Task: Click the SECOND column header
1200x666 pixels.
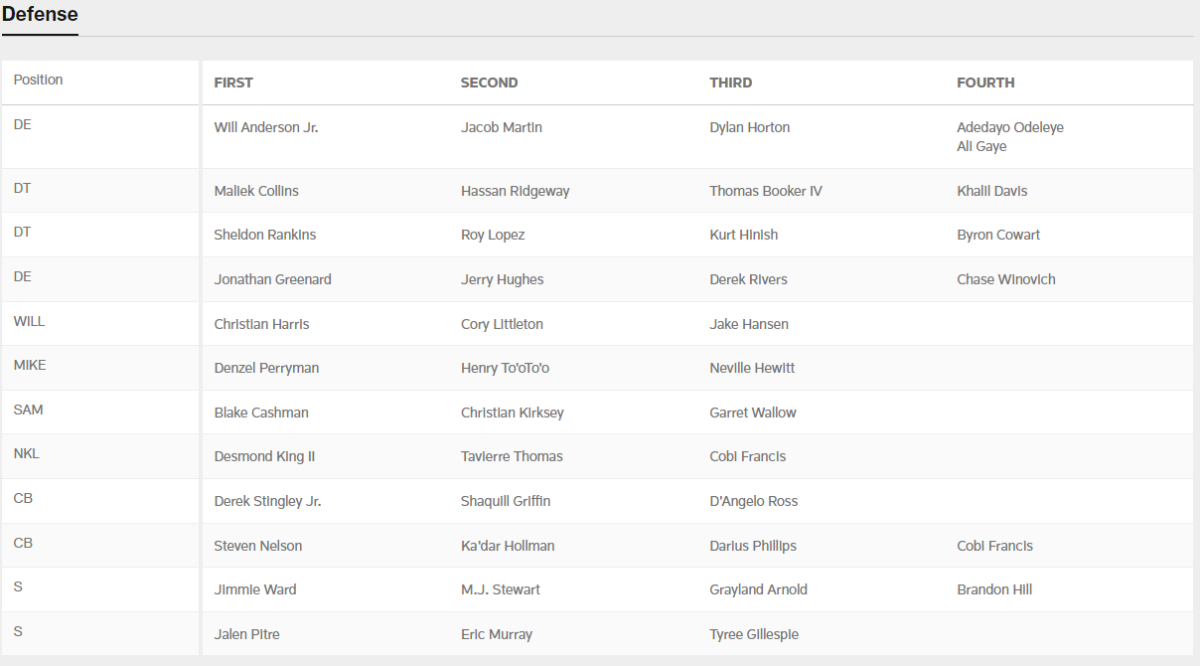Action: pos(489,83)
